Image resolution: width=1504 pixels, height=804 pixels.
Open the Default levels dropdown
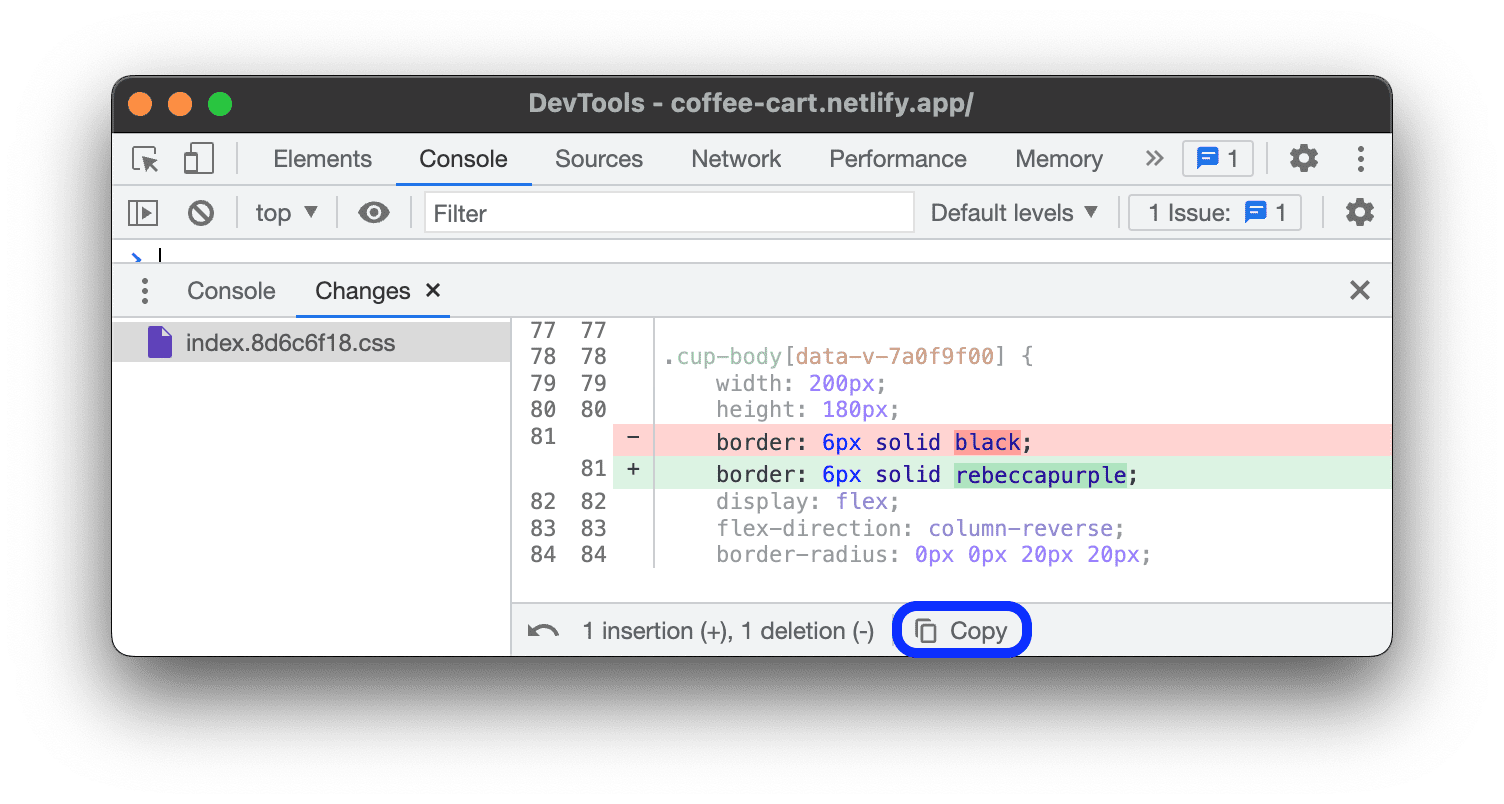pyautogui.click(x=1013, y=212)
